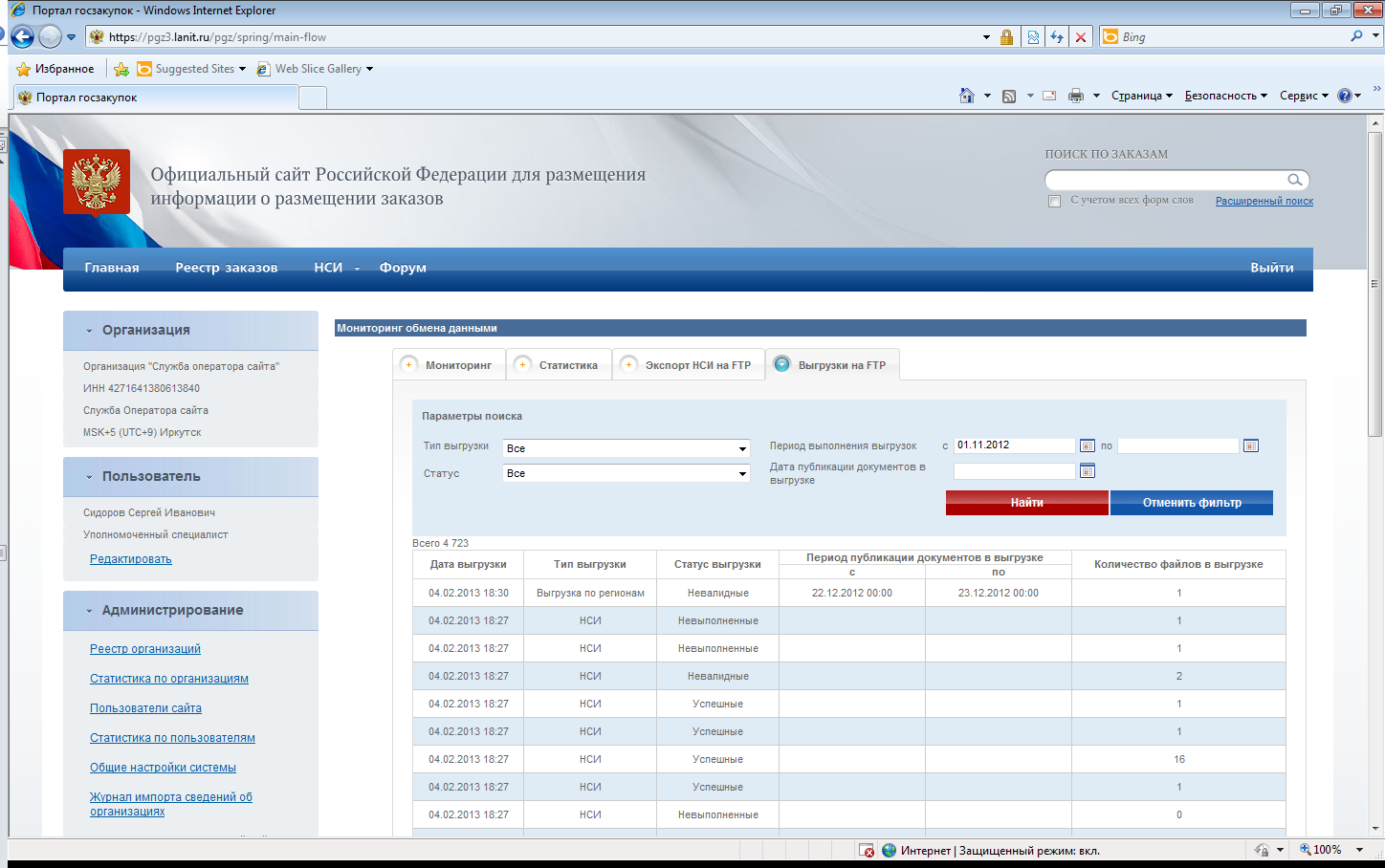Click the browser Forward arrow button
Image resolution: width=1385 pixels, height=868 pixels.
[x=50, y=37]
